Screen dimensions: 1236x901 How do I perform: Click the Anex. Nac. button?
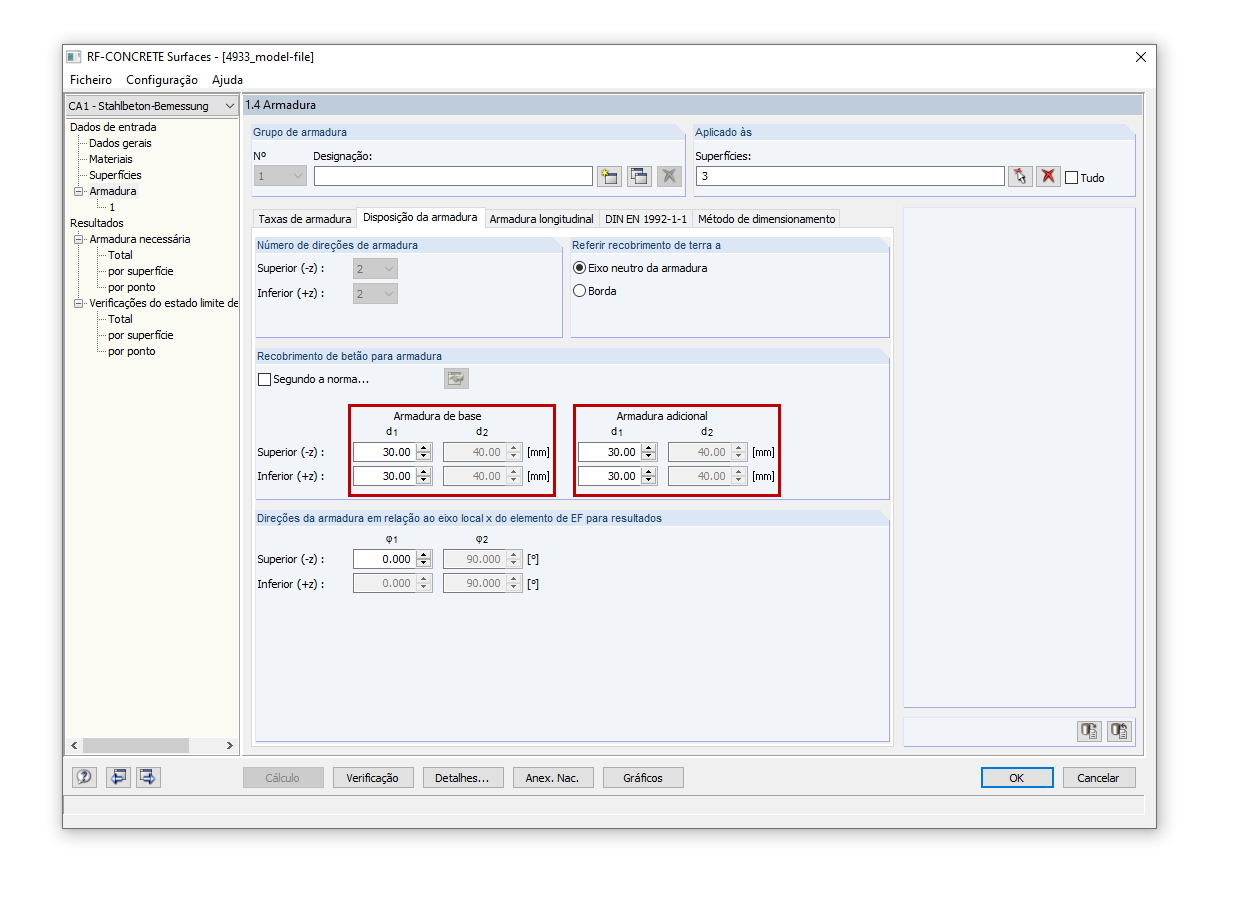pyautogui.click(x=553, y=778)
